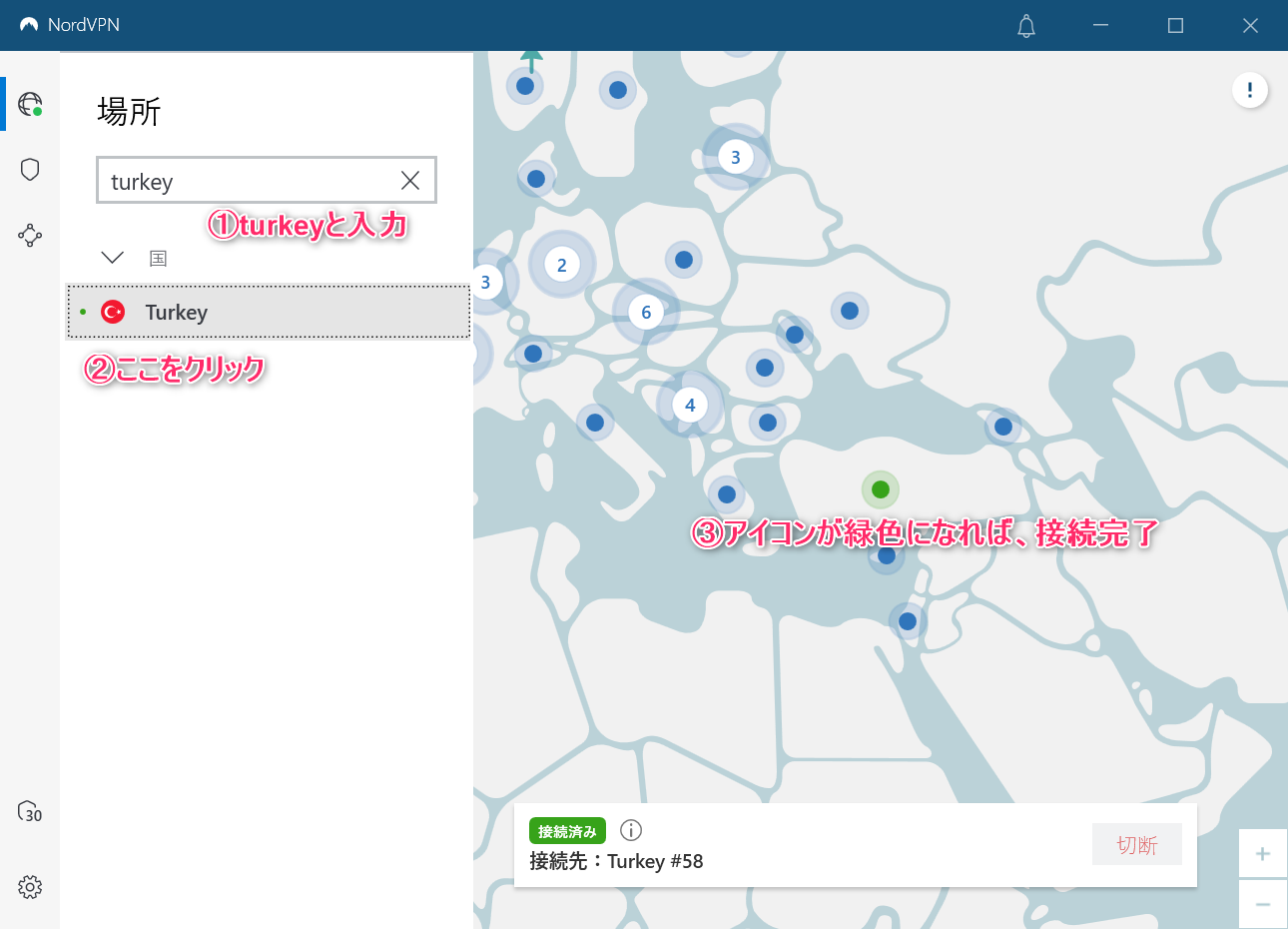Screen dimensions: 1288x929
Task: Click the NordVPN logo in title bar
Action: tap(29, 25)
